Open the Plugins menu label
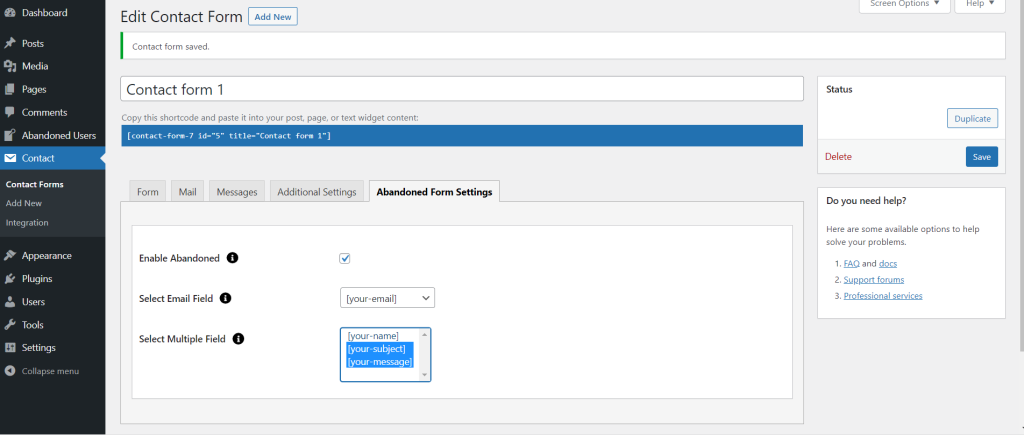Viewport: 1024px width, 436px height. (37, 279)
